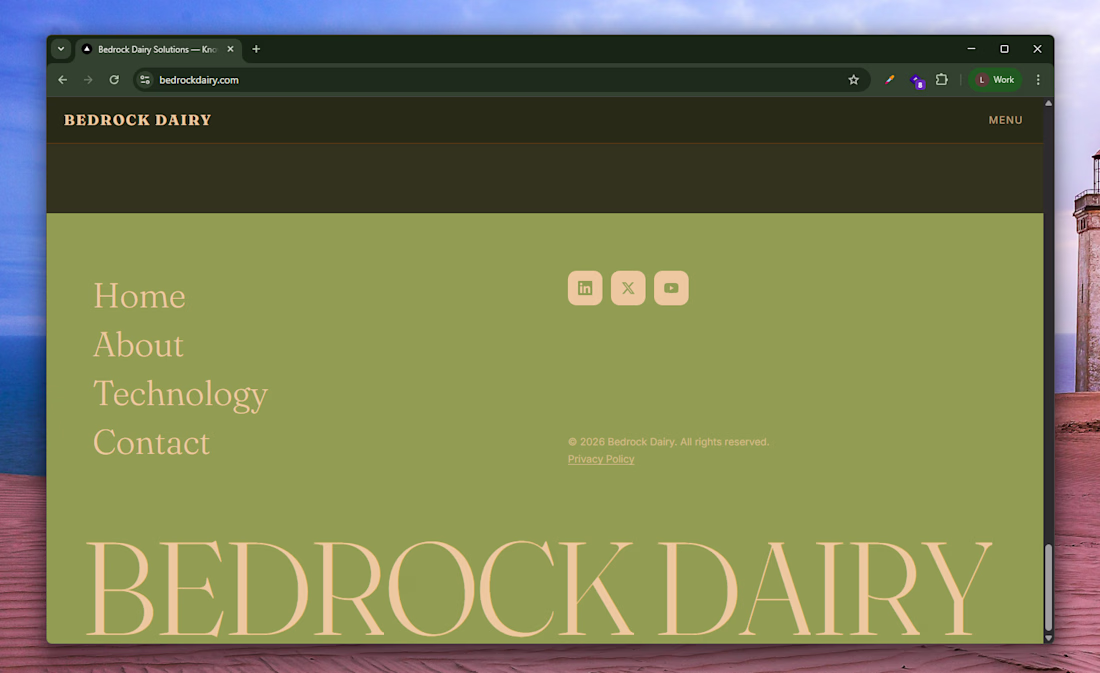Open a new browser tab
1100x673 pixels.
(256, 49)
